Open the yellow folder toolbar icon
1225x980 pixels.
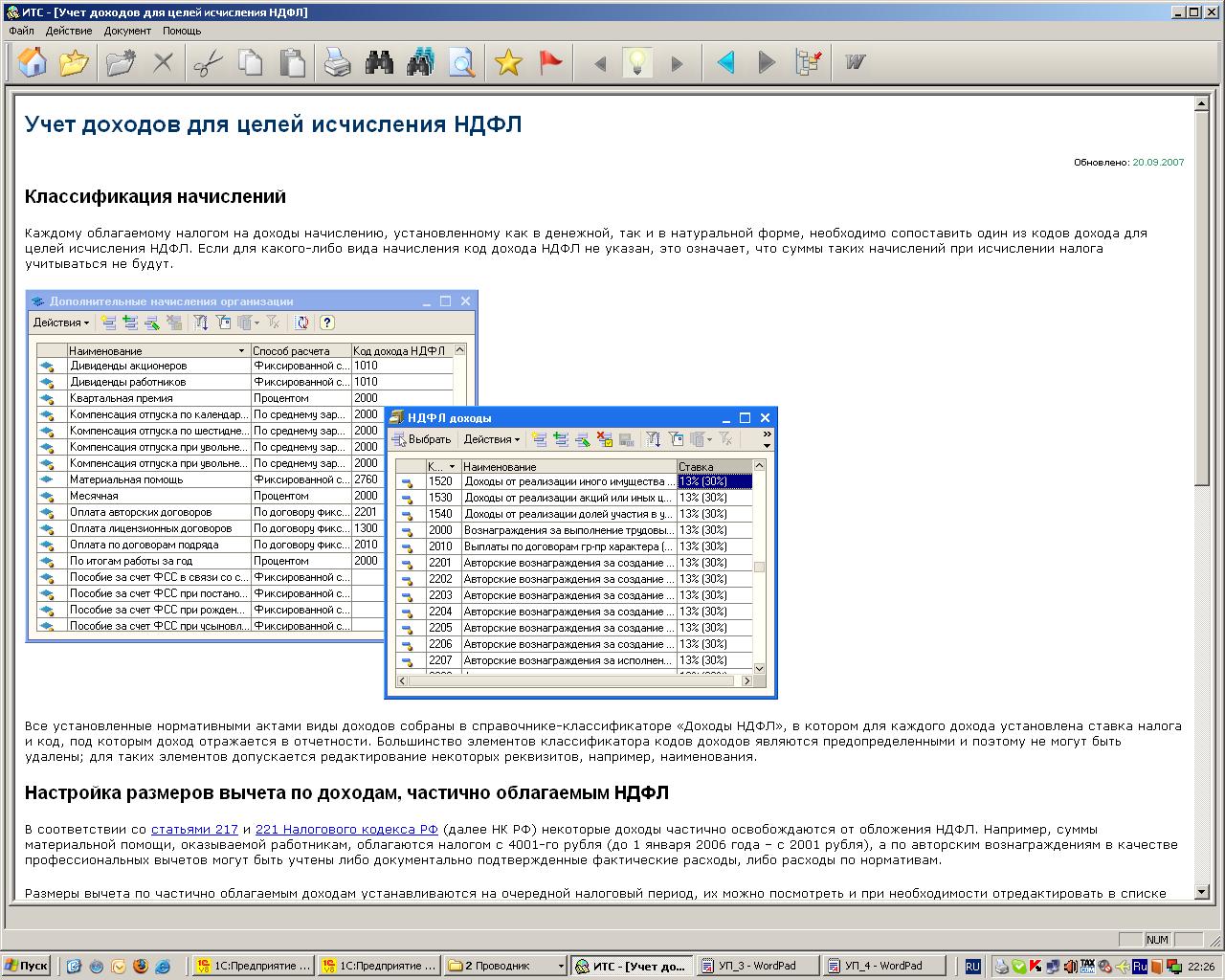coord(74,63)
